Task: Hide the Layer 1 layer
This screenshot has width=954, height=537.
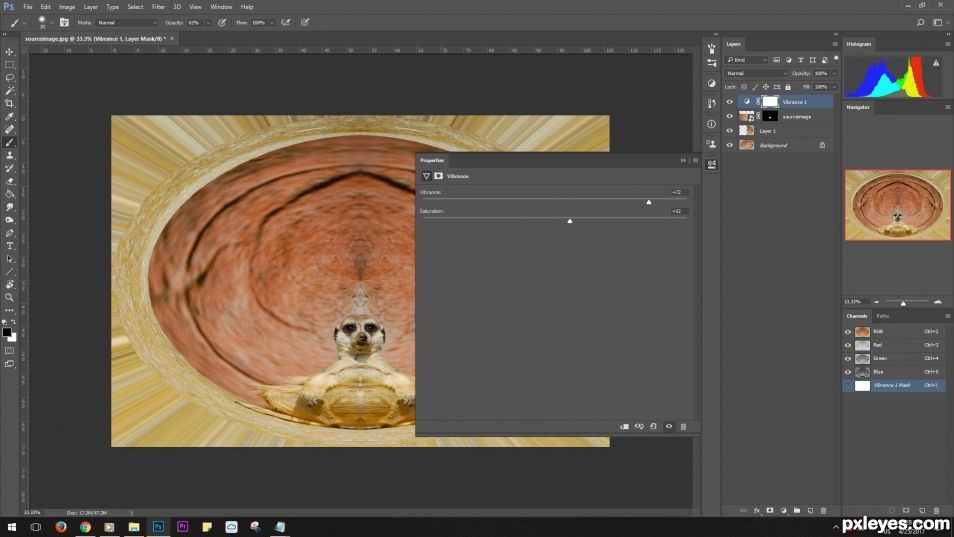Action: [x=729, y=131]
